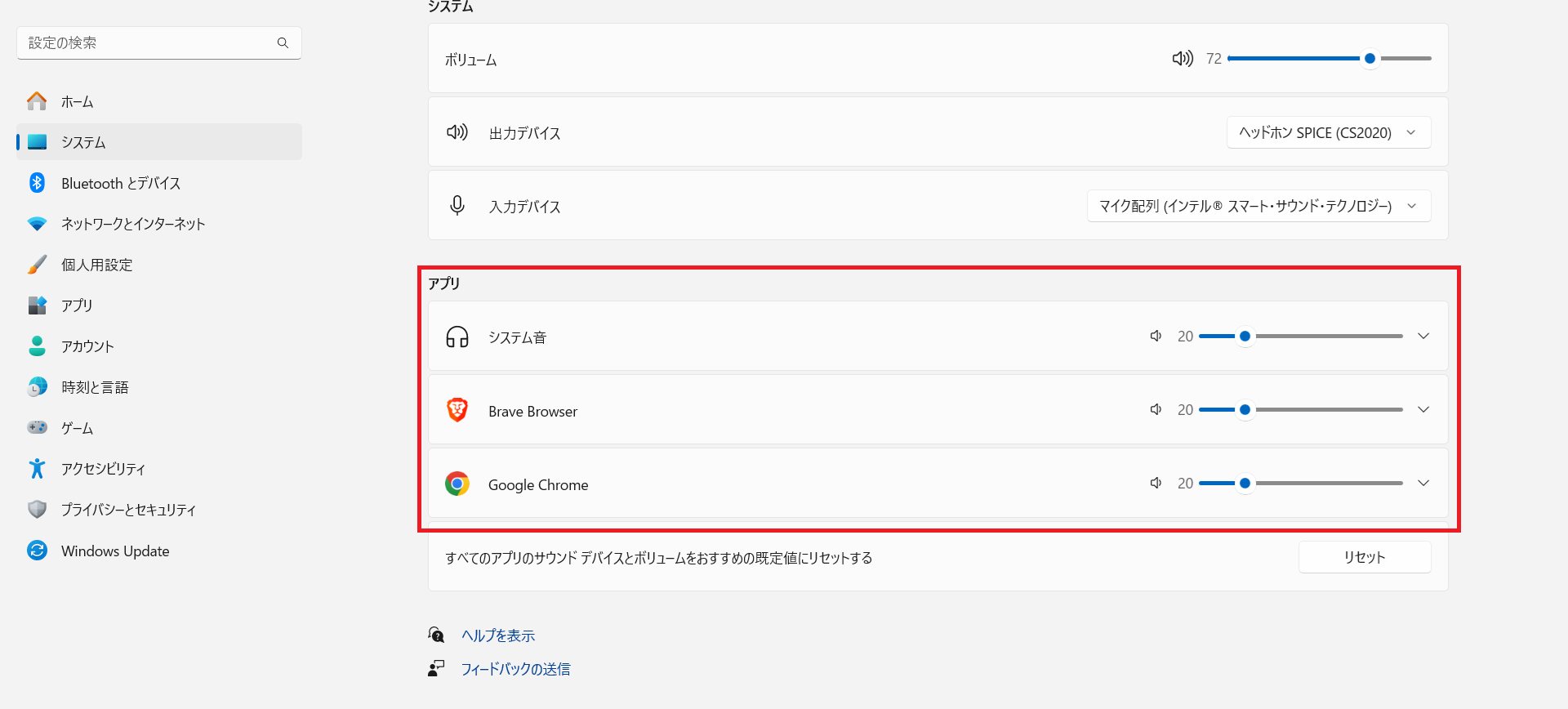The width and height of the screenshot is (1568, 709).
Task: Click the 設定の検索 search field
Action: [159, 42]
